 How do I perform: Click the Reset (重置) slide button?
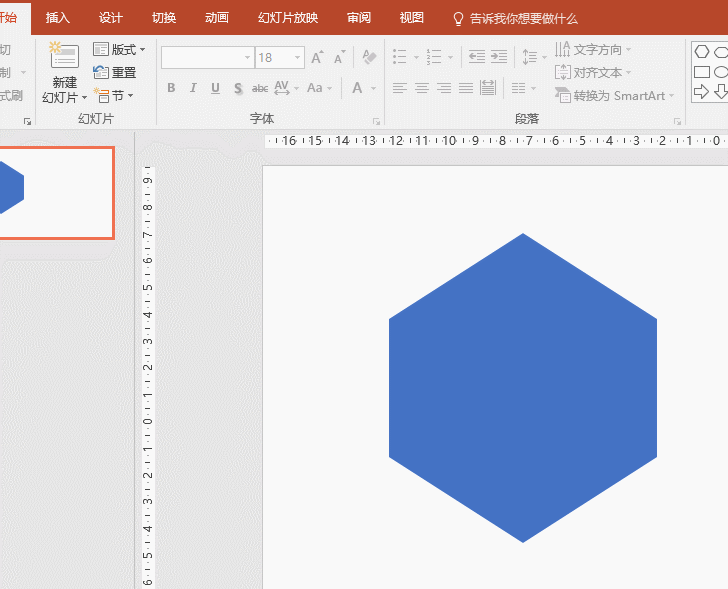point(115,73)
